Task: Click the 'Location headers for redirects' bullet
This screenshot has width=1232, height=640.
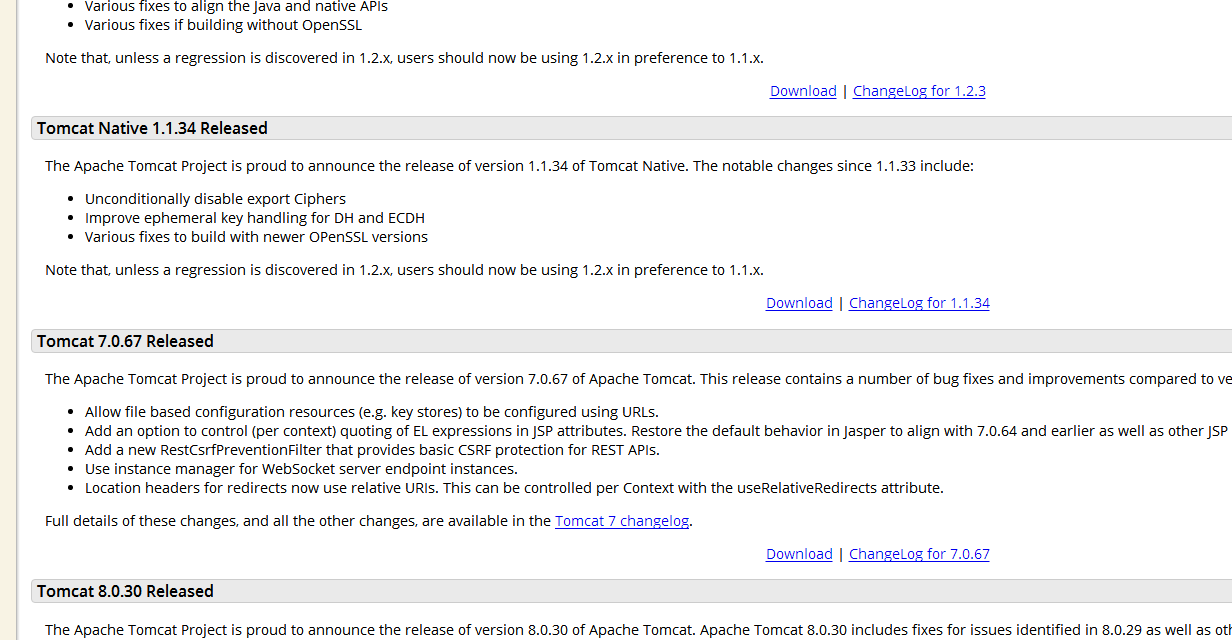Action: [514, 488]
